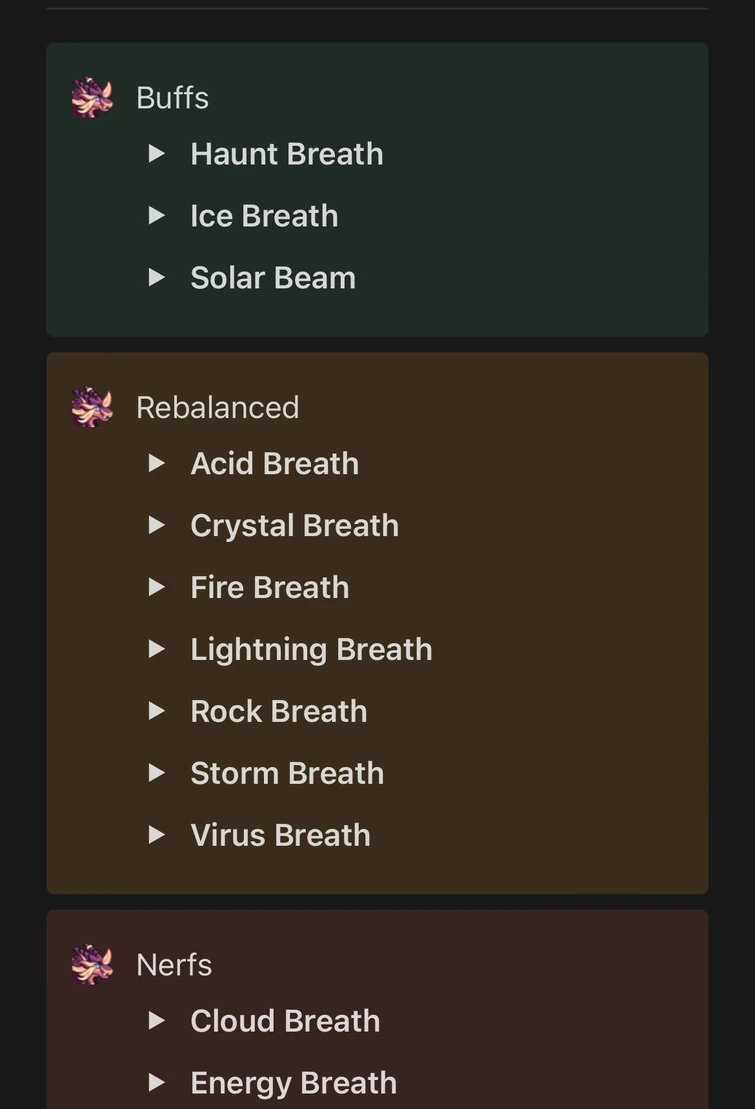Expand the Haunt Breath entry
Screen dimensions: 755x1109
tap(157, 153)
